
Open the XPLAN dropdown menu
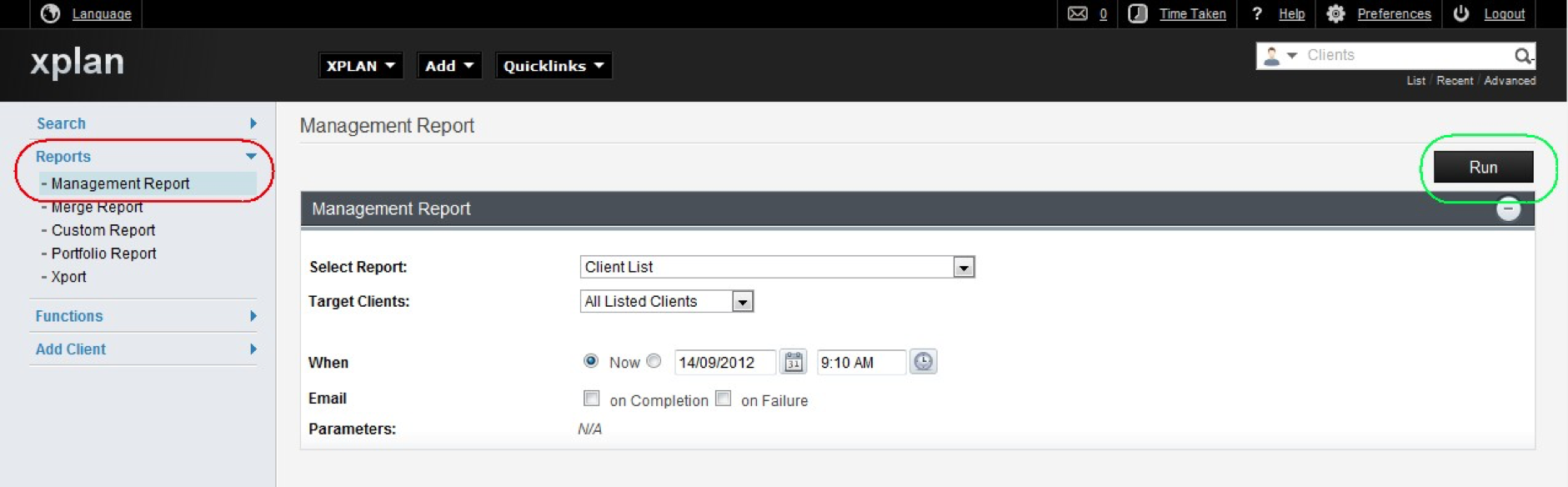(x=360, y=66)
